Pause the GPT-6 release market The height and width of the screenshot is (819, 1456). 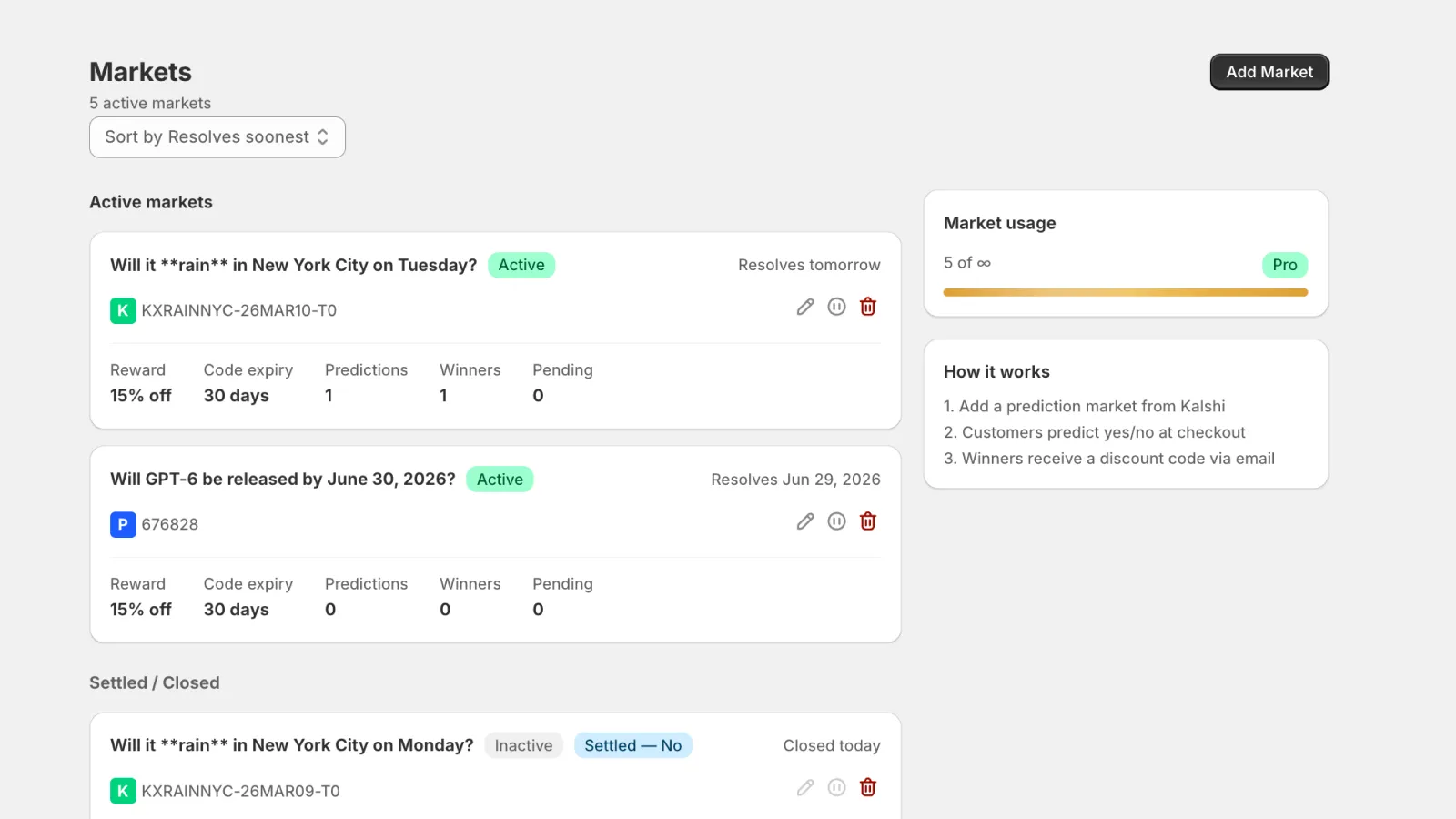[x=836, y=521]
